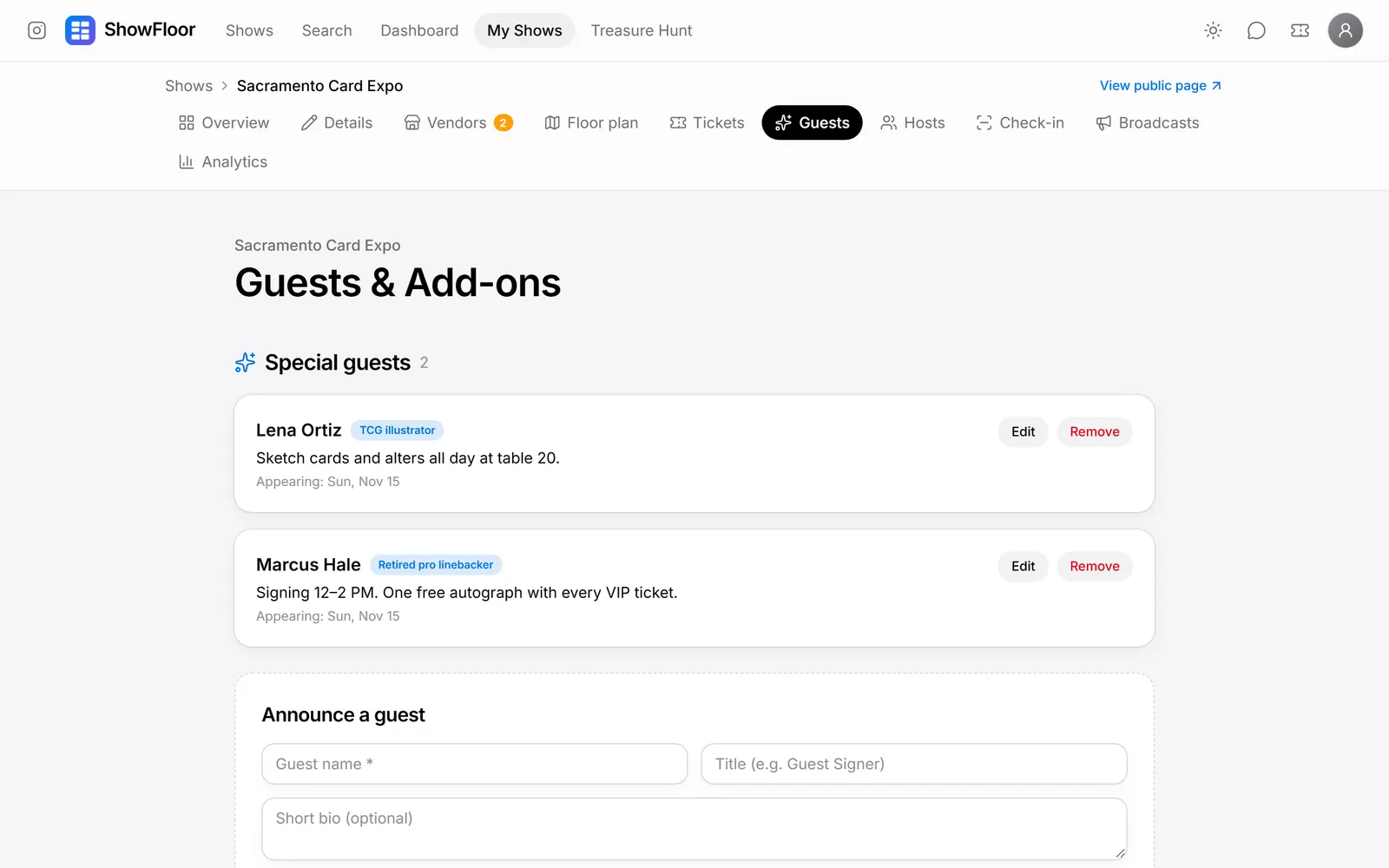The width and height of the screenshot is (1389, 868).
Task: Open the Hosts tab
Action: click(912, 122)
